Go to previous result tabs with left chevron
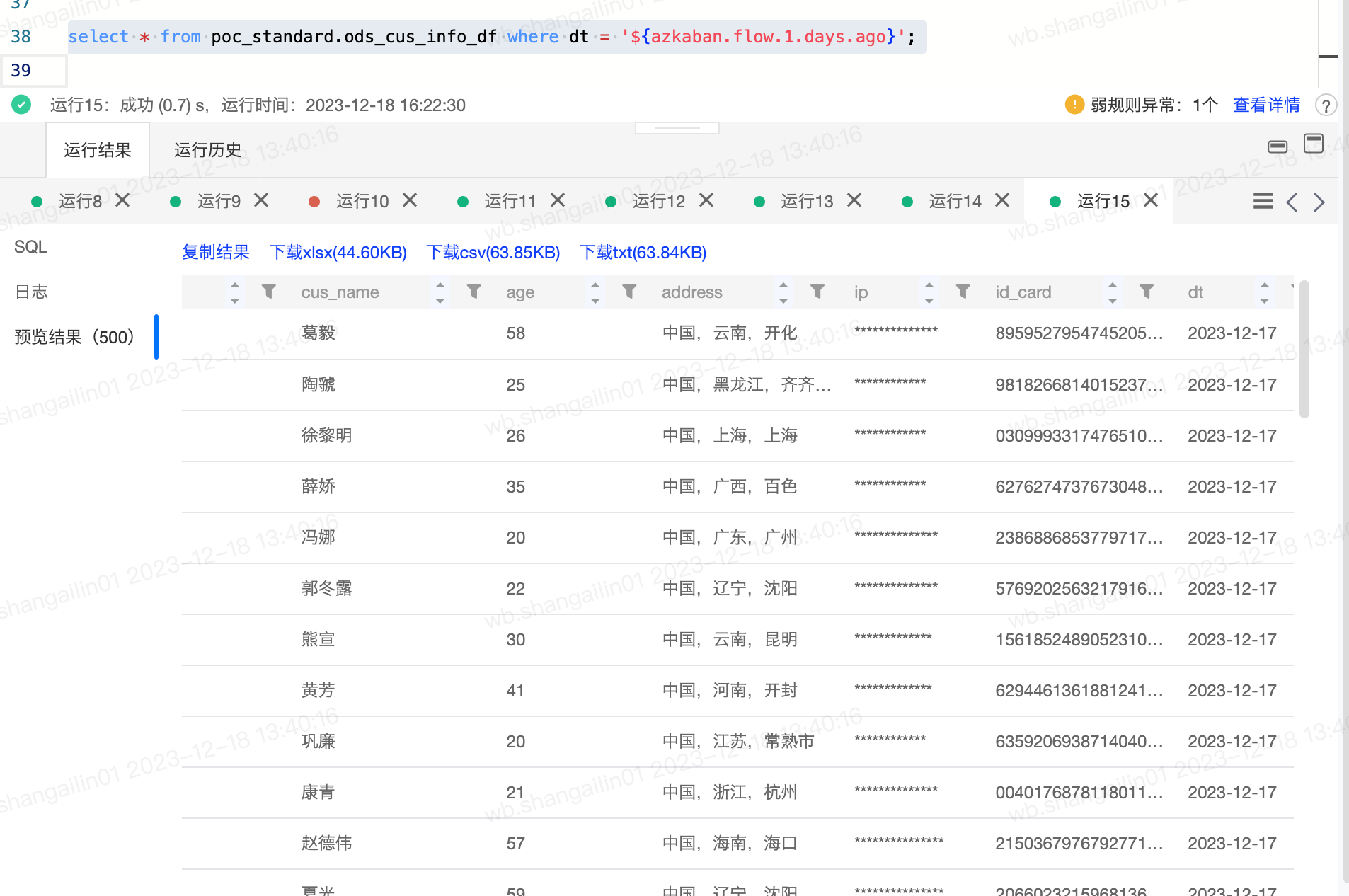The height and width of the screenshot is (896, 1349). point(1292,202)
